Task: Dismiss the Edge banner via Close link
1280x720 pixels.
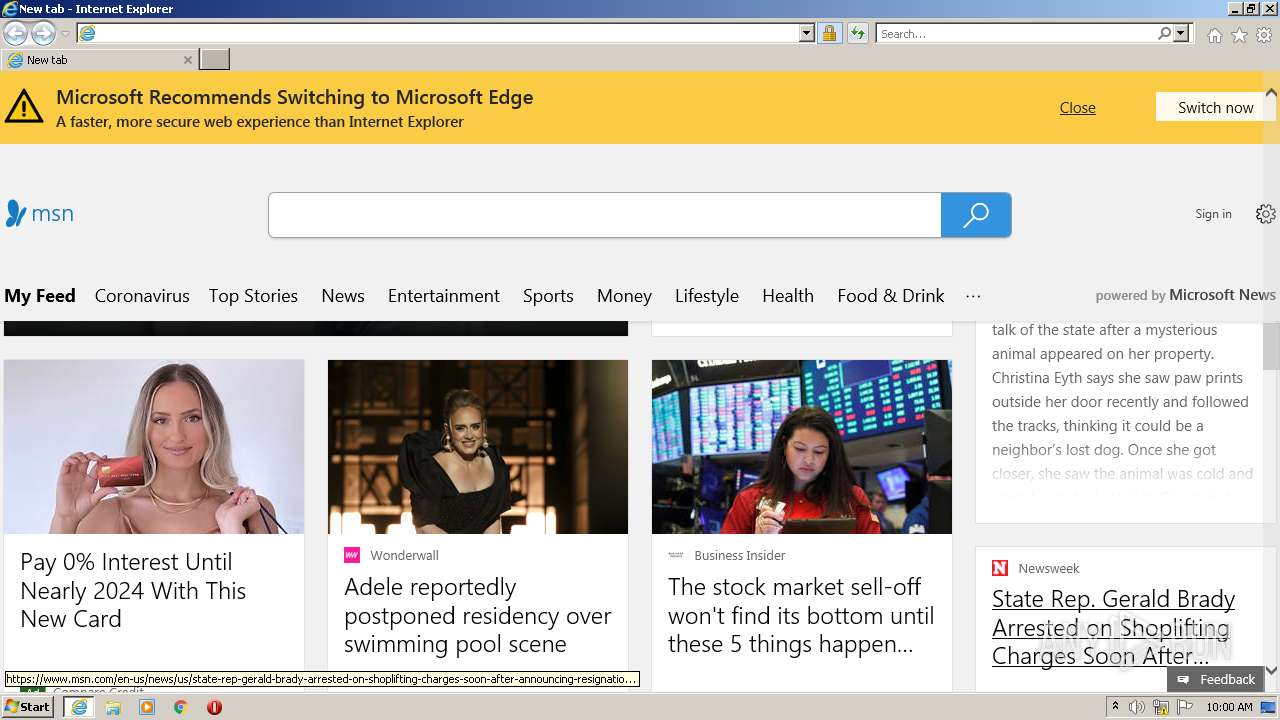Action: tap(1077, 107)
